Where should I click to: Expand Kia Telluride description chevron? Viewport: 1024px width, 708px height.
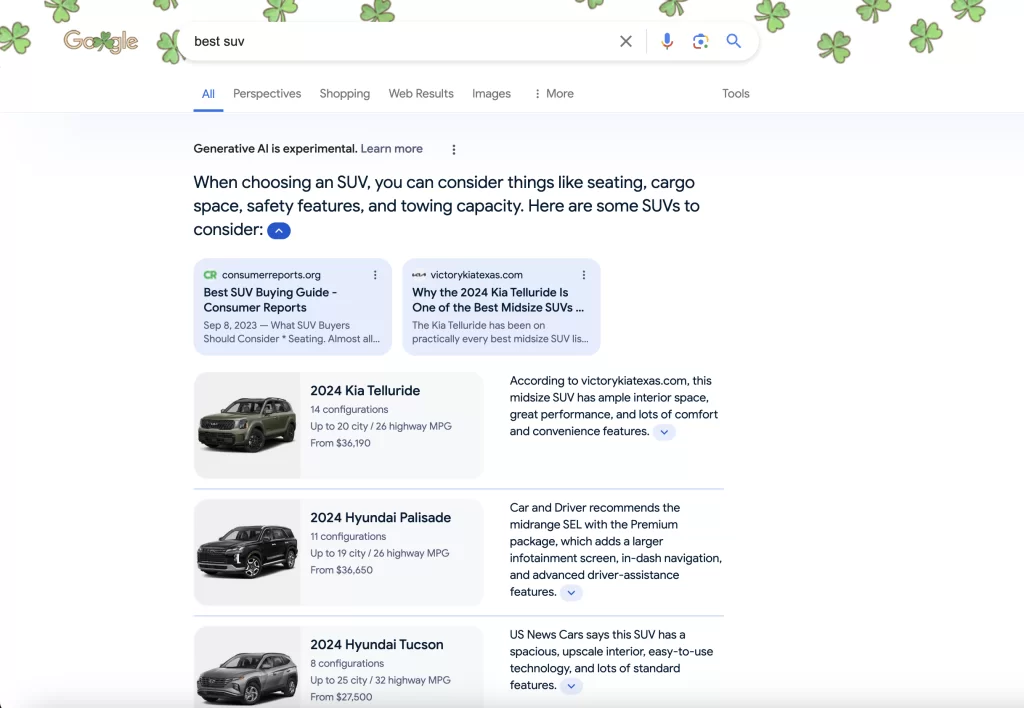tap(664, 432)
